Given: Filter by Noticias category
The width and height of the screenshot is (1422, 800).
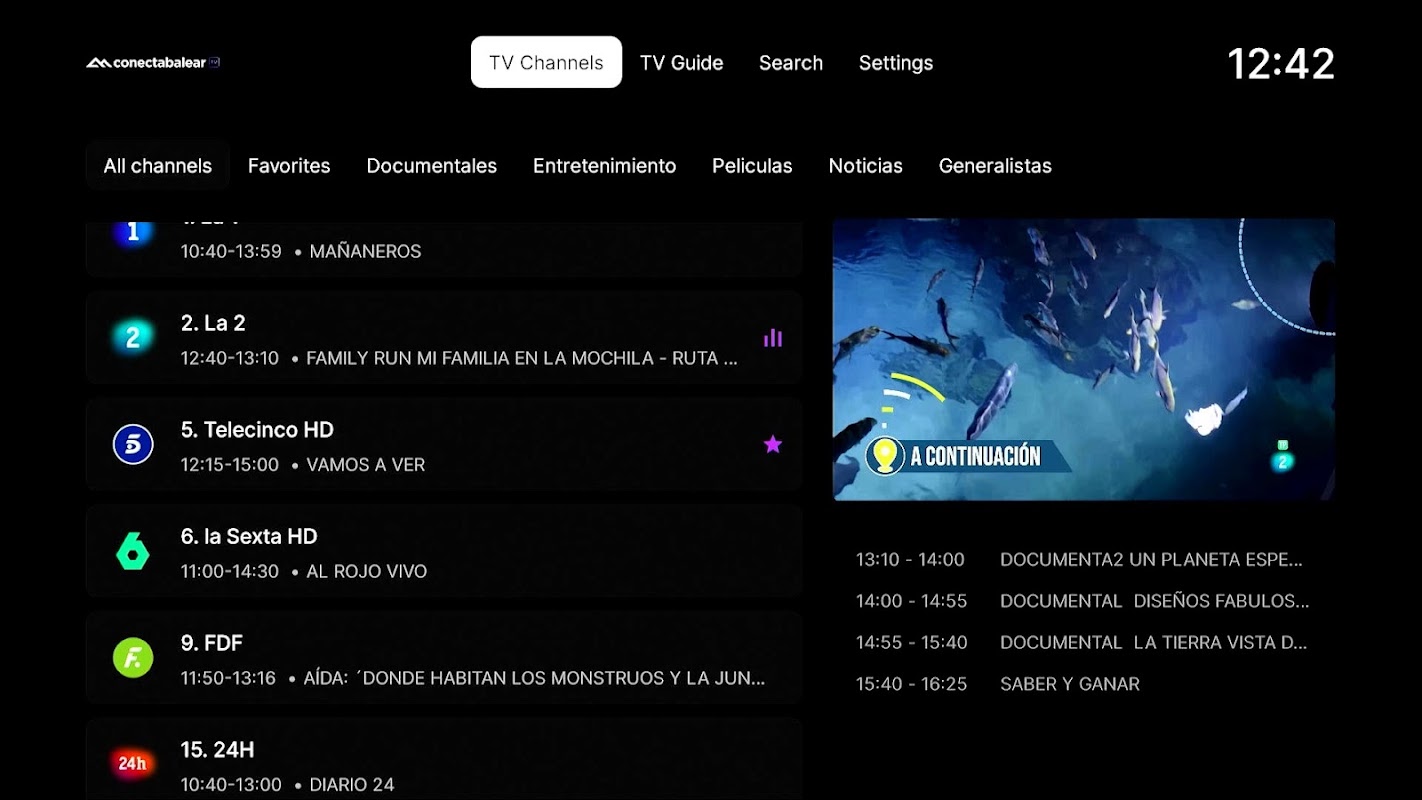Looking at the screenshot, I should pos(866,166).
